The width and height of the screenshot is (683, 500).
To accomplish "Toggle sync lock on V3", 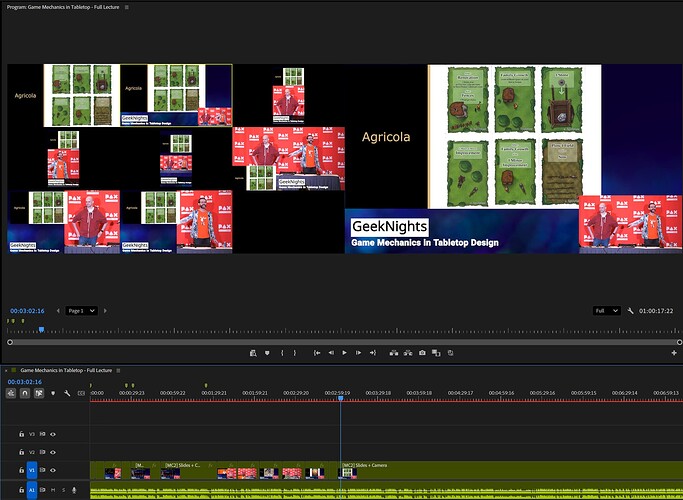I will point(42,434).
